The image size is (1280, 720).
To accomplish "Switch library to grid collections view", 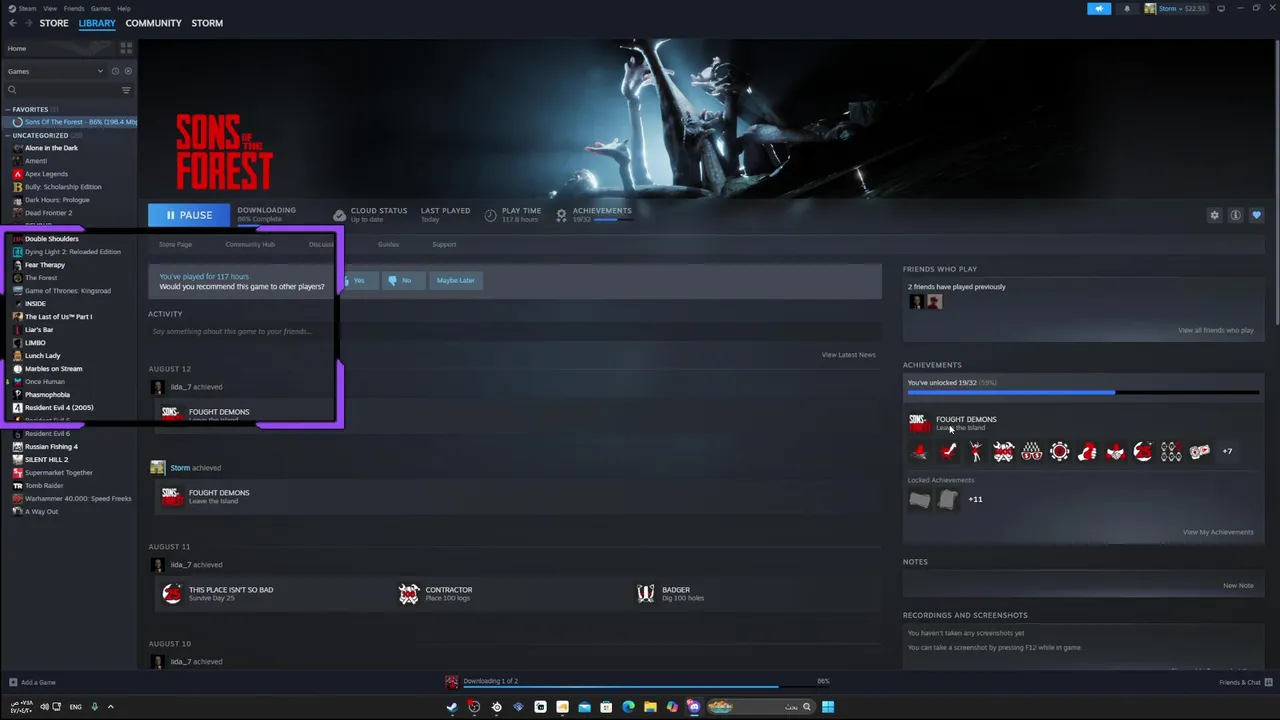I will pyautogui.click(x=126, y=48).
